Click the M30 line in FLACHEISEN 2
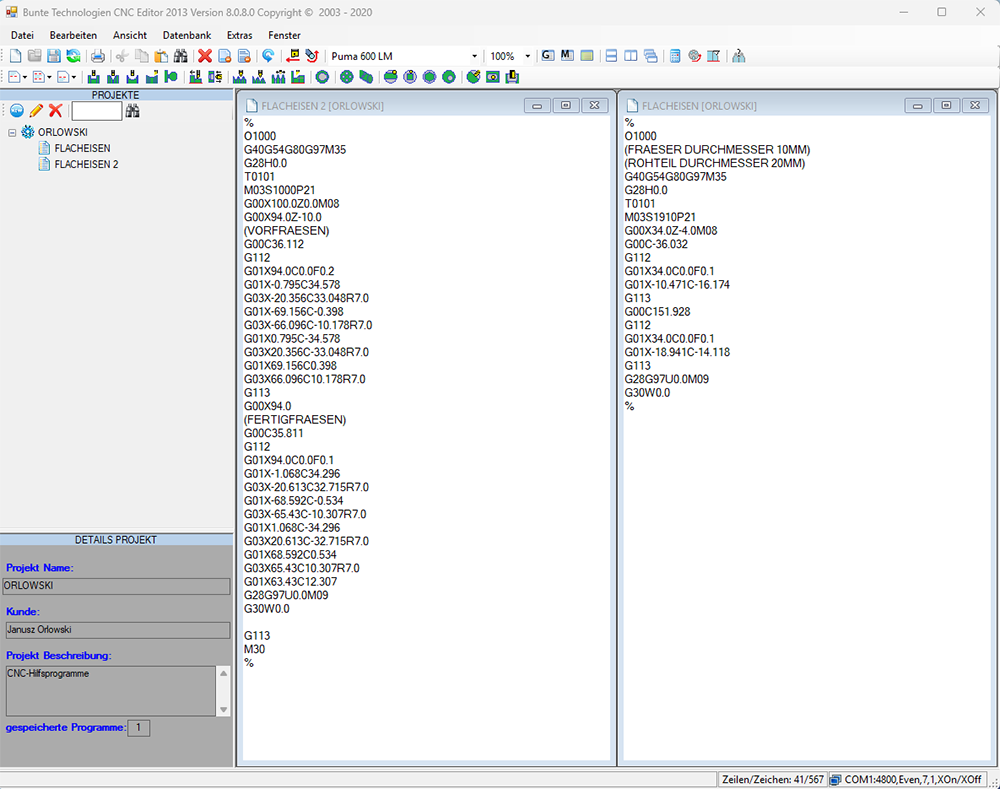Image resolution: width=1000 pixels, height=789 pixels. [x=254, y=649]
